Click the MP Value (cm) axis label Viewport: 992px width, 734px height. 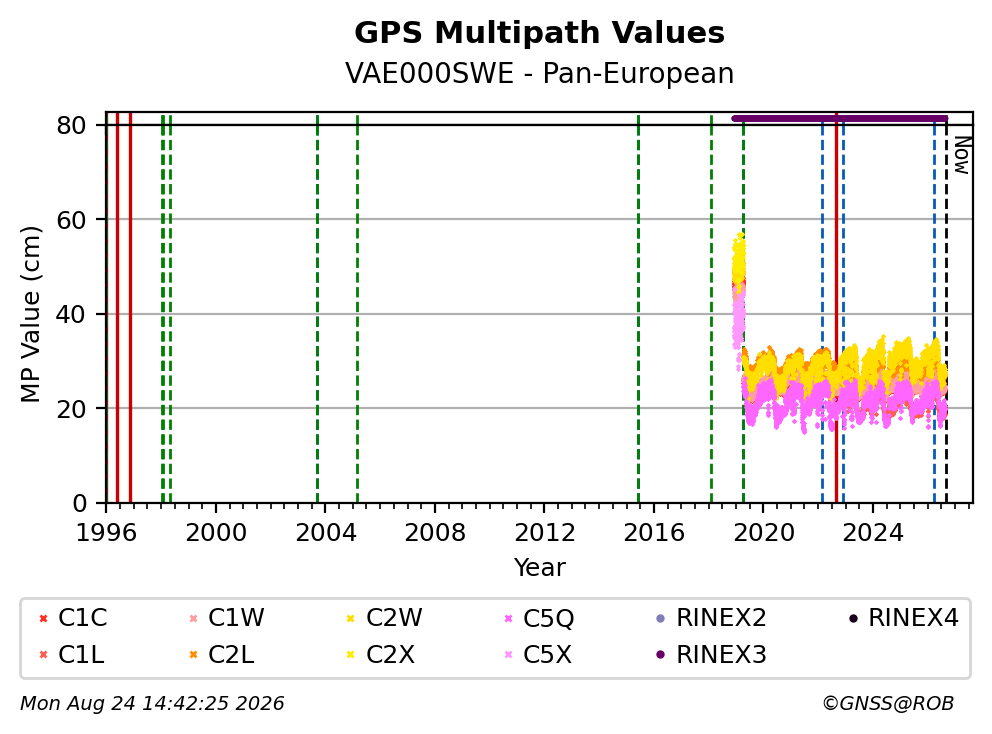click(30, 314)
